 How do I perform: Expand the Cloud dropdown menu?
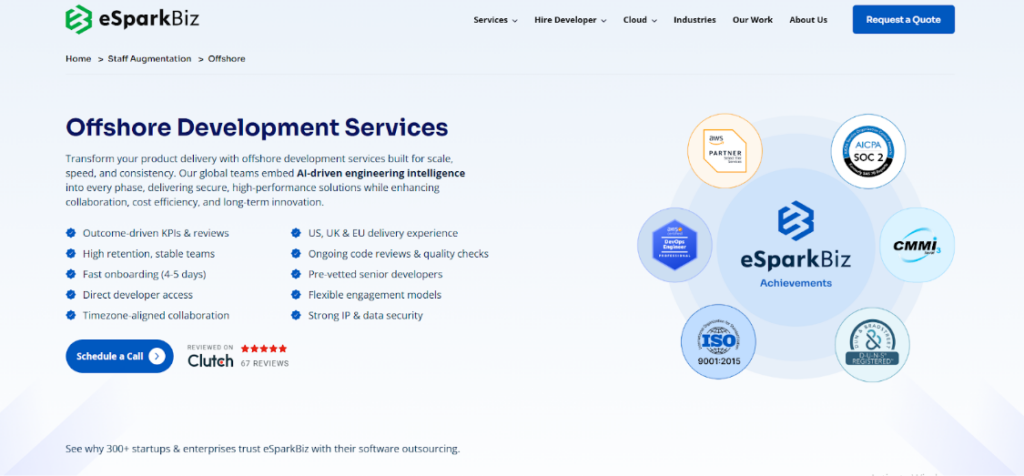click(x=640, y=20)
